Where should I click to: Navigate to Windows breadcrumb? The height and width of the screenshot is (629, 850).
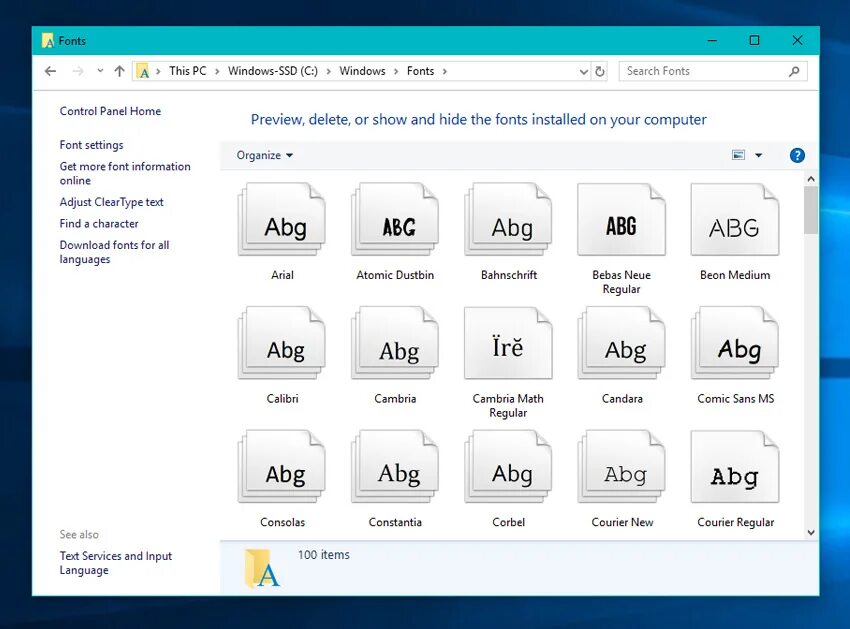[x=362, y=71]
